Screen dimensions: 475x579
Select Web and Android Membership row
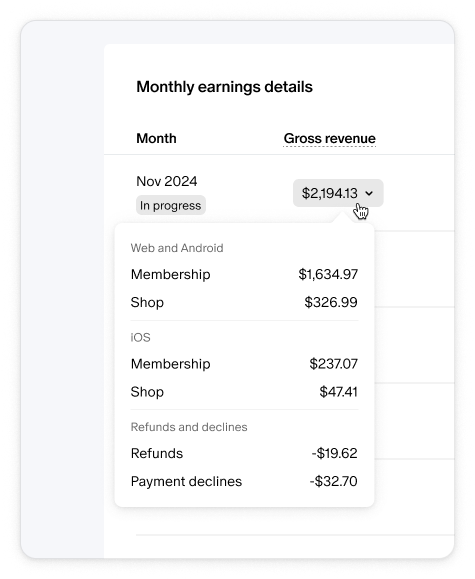tap(244, 274)
